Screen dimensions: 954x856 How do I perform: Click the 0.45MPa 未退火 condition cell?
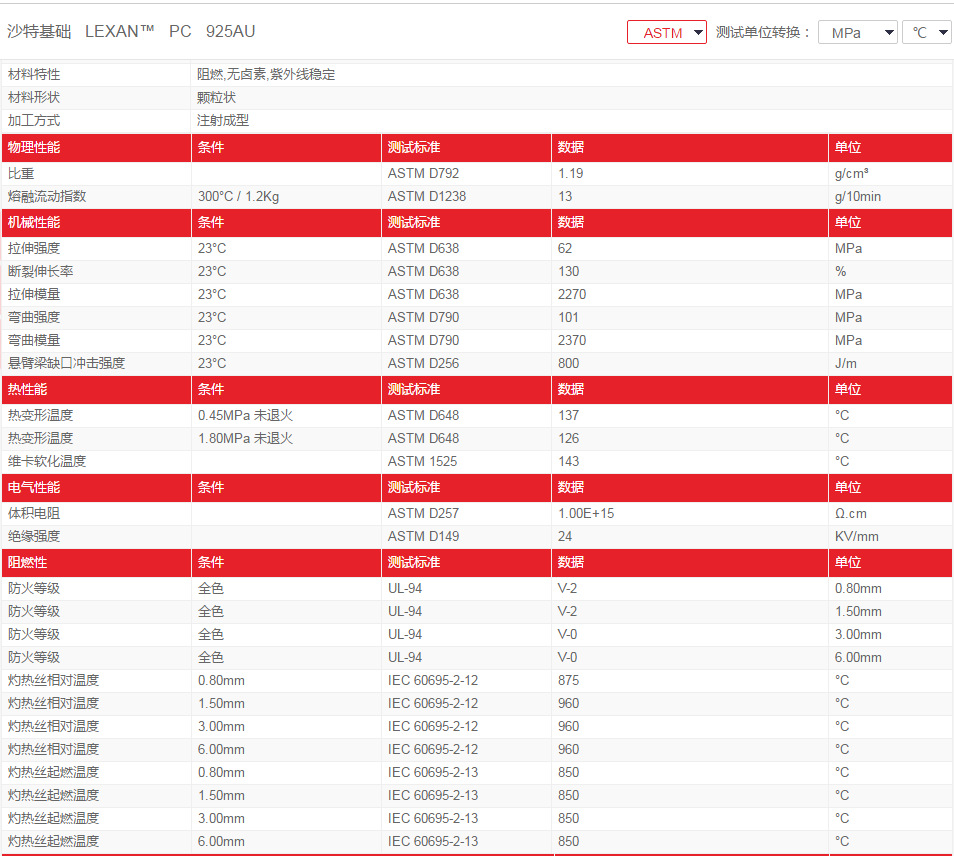pos(245,416)
